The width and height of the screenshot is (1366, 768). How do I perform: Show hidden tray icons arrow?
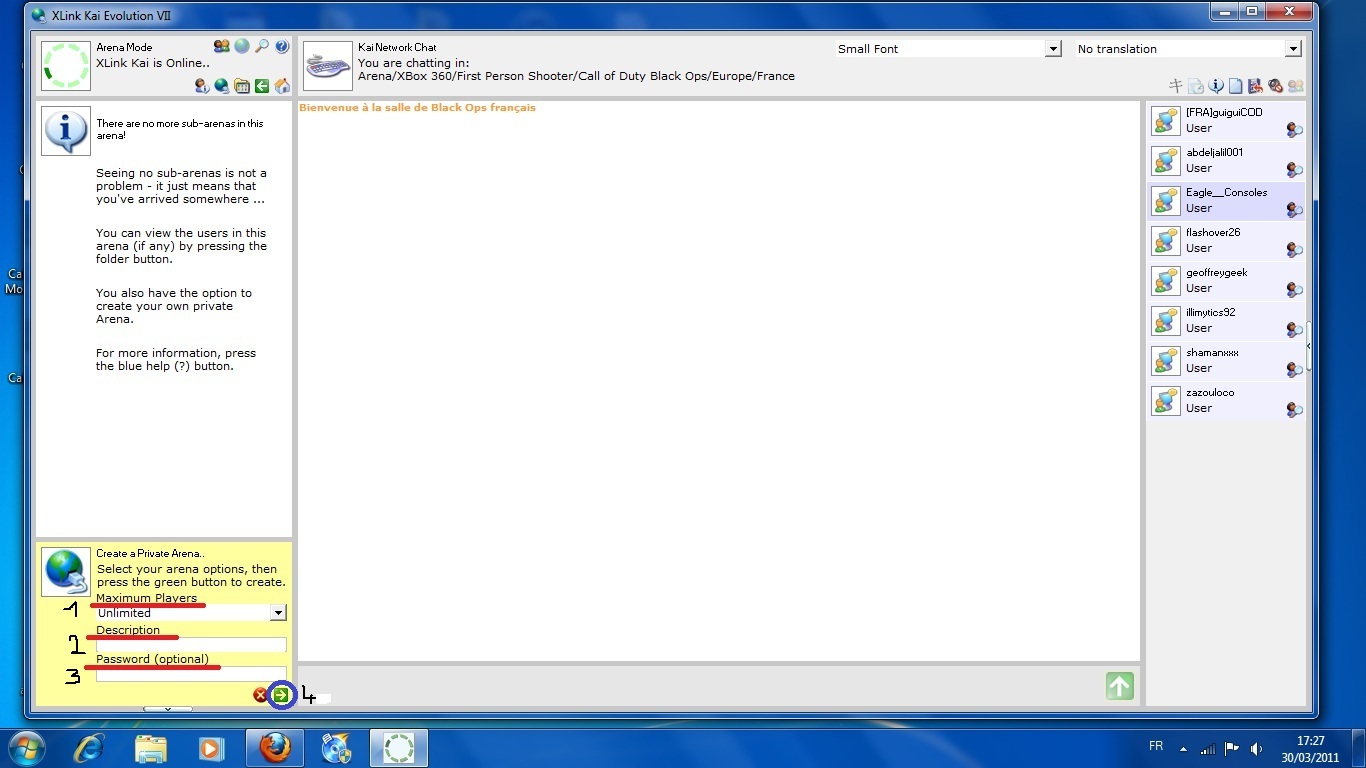tap(1184, 749)
